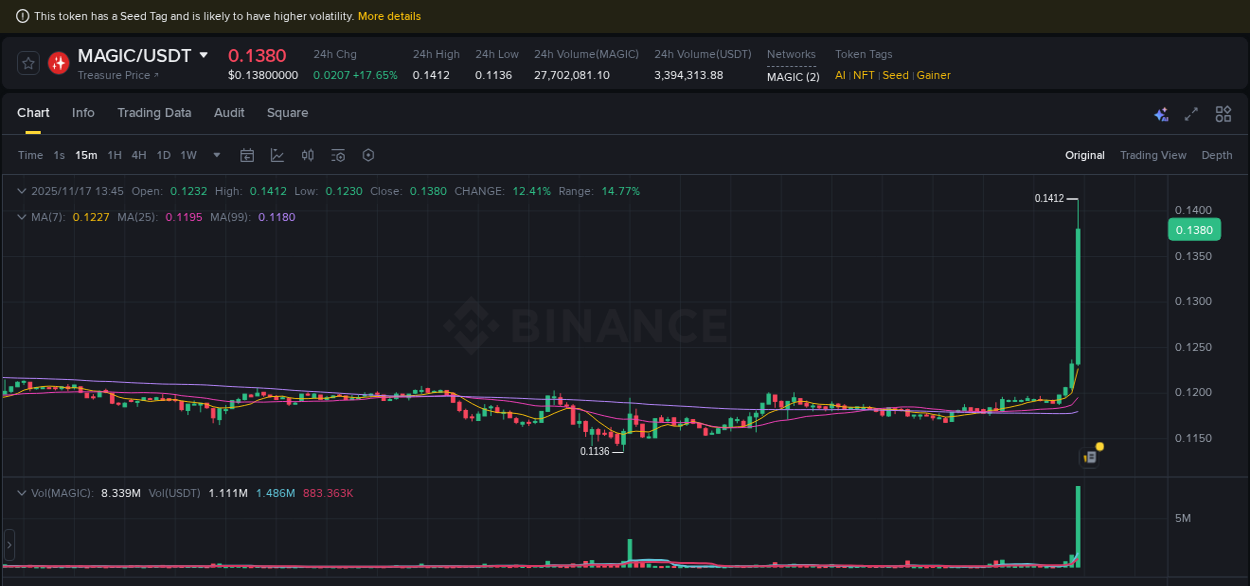Click the green 0.1380 price label

[x=1194, y=229]
